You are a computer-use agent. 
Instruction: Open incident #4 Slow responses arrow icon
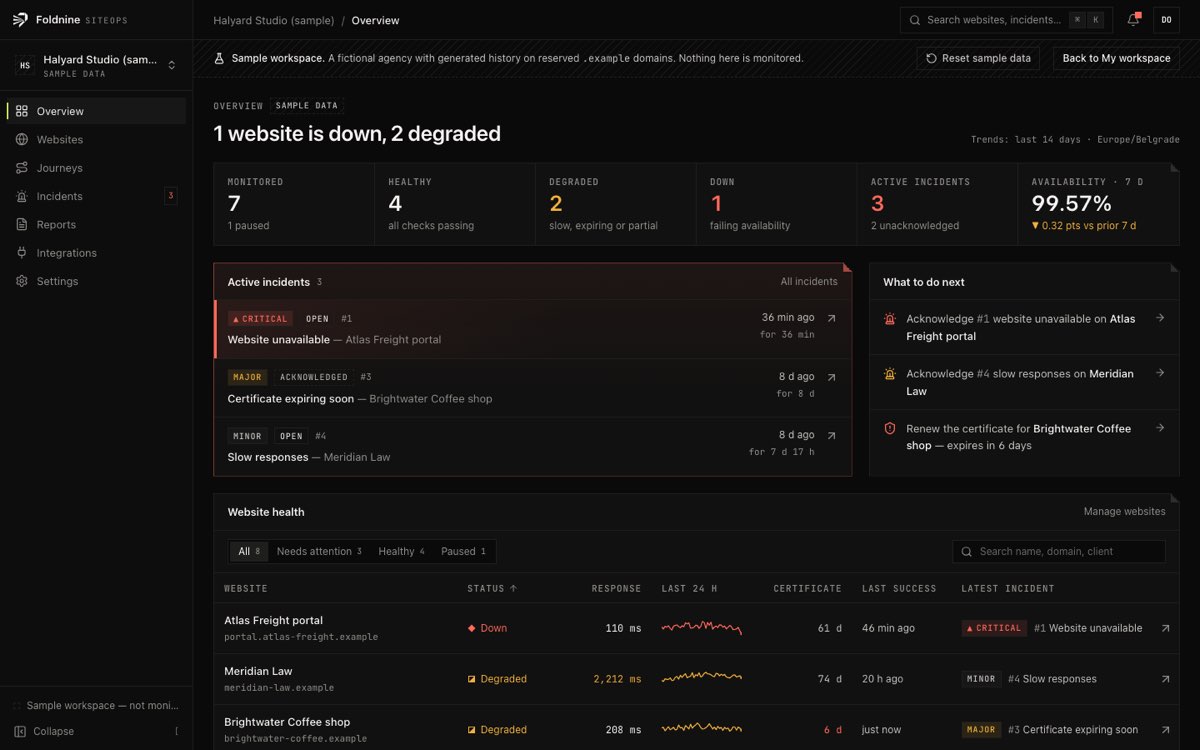831,436
